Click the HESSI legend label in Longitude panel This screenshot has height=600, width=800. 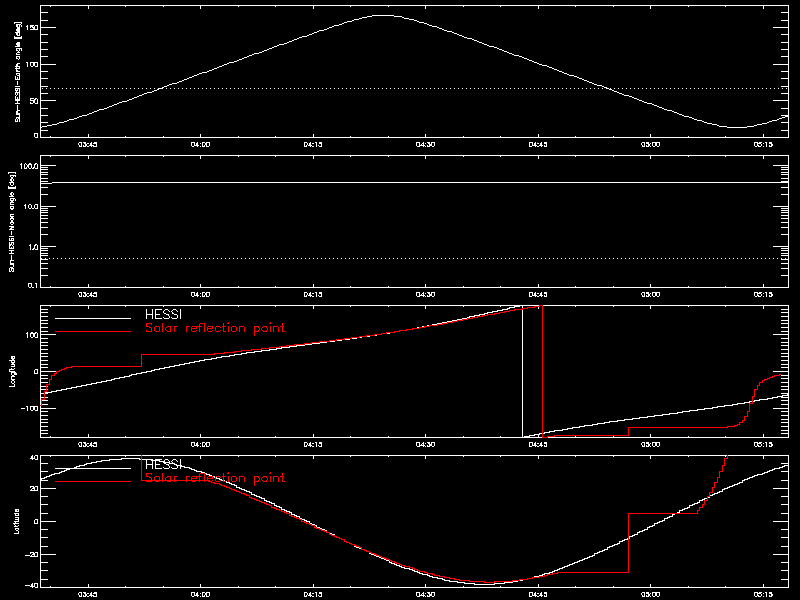163,314
